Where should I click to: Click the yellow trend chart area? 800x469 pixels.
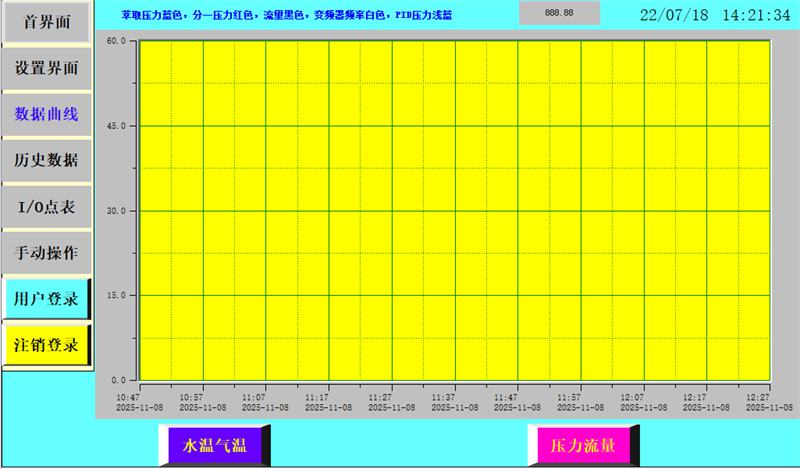[x=455, y=210]
